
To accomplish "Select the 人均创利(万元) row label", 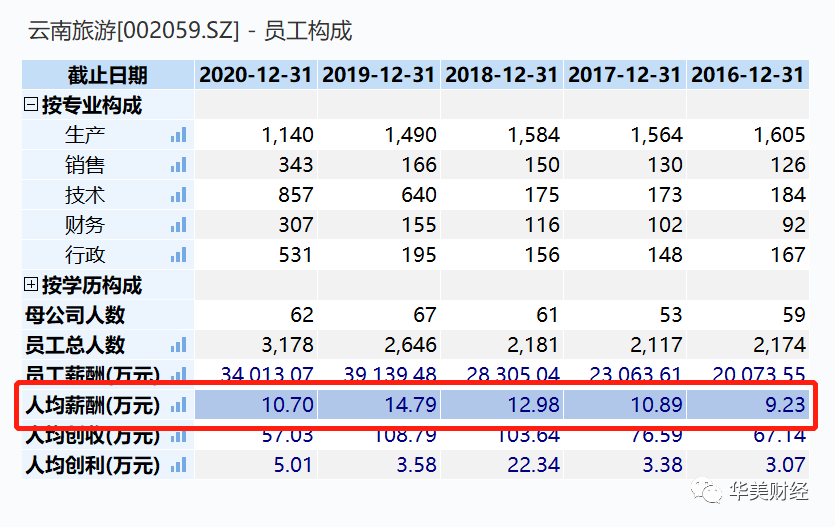I will pos(93,465).
